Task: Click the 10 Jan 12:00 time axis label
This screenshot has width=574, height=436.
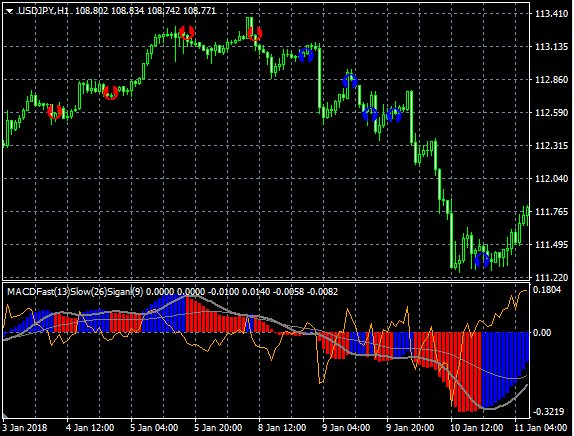Action: click(x=476, y=428)
